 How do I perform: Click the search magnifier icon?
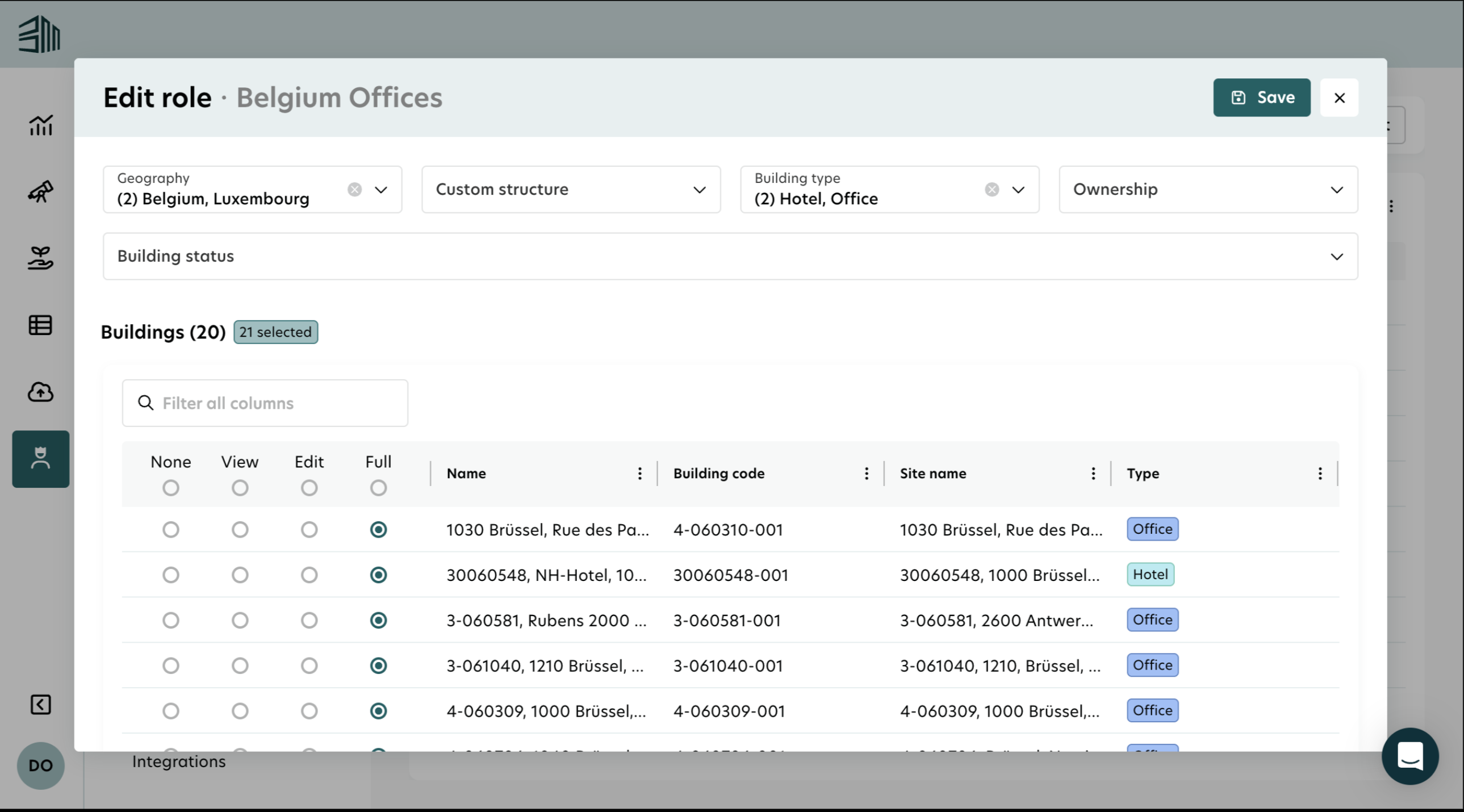(145, 403)
